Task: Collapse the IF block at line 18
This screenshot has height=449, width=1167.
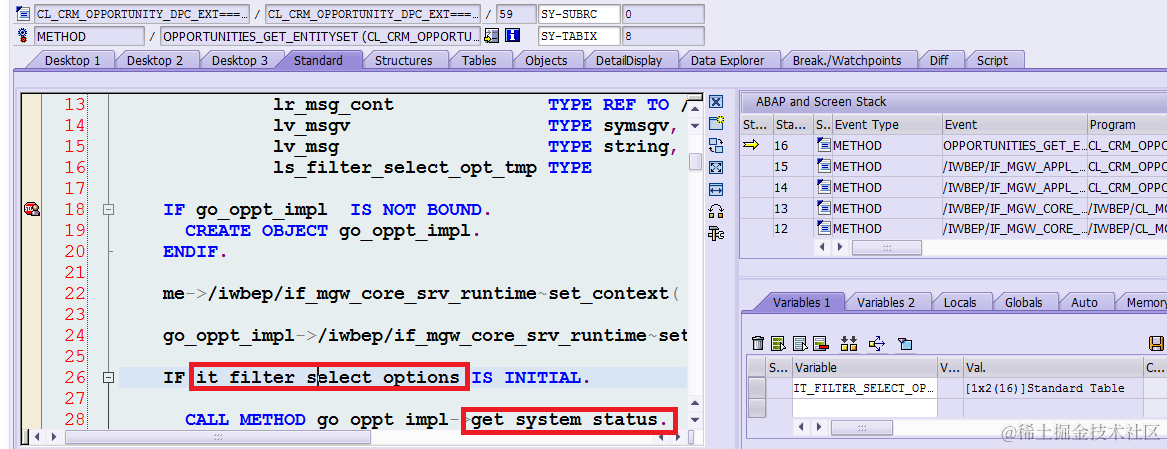Action: click(109, 210)
